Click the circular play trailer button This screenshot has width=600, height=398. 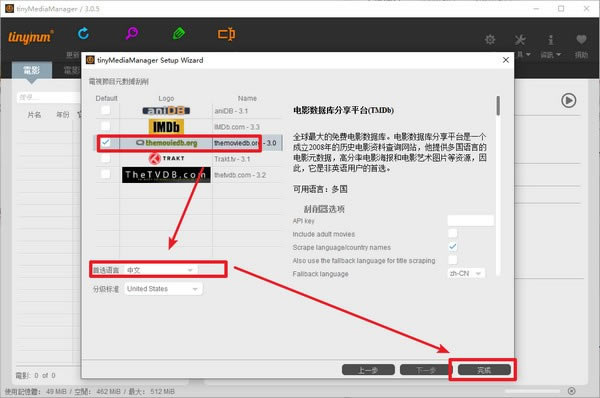tap(569, 100)
